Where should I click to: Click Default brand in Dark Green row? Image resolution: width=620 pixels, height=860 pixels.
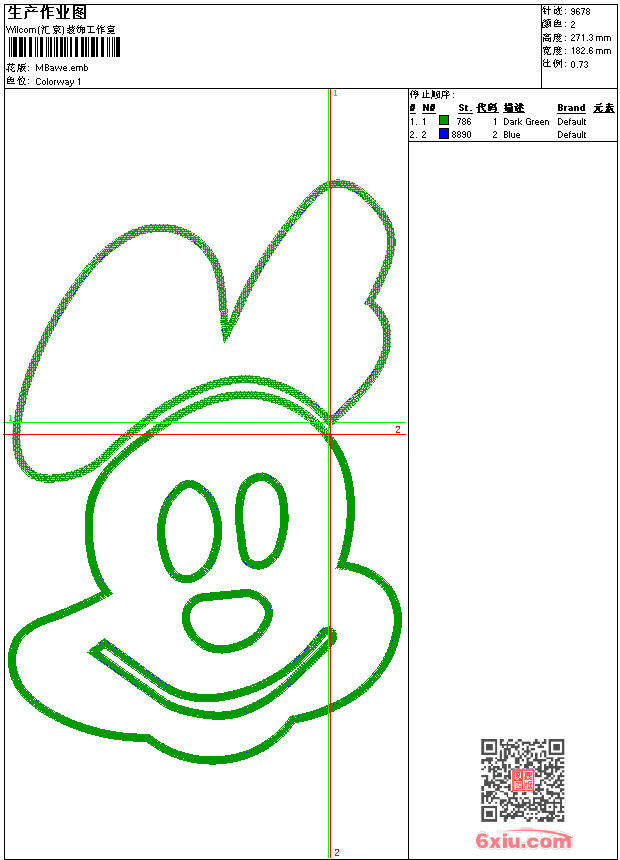571,122
